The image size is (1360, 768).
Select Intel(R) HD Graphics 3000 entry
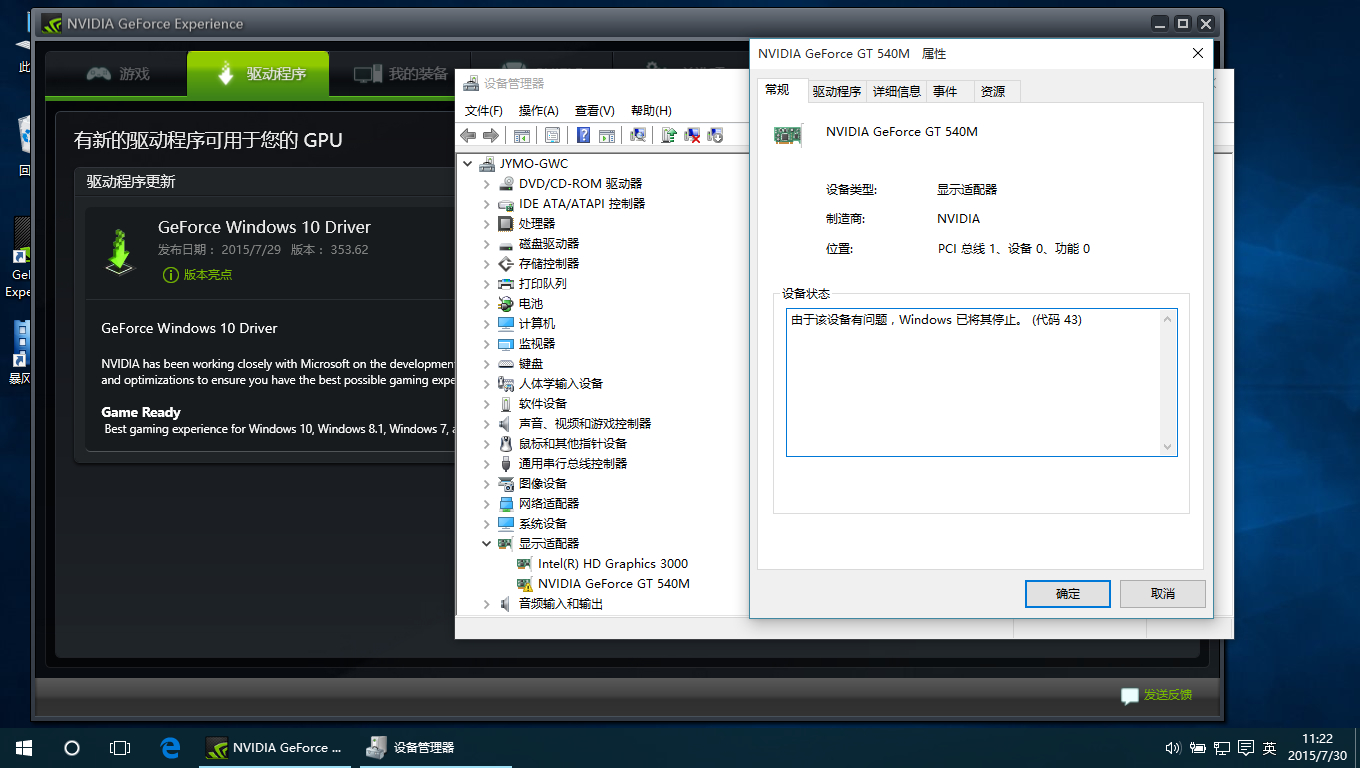pyautogui.click(x=613, y=564)
